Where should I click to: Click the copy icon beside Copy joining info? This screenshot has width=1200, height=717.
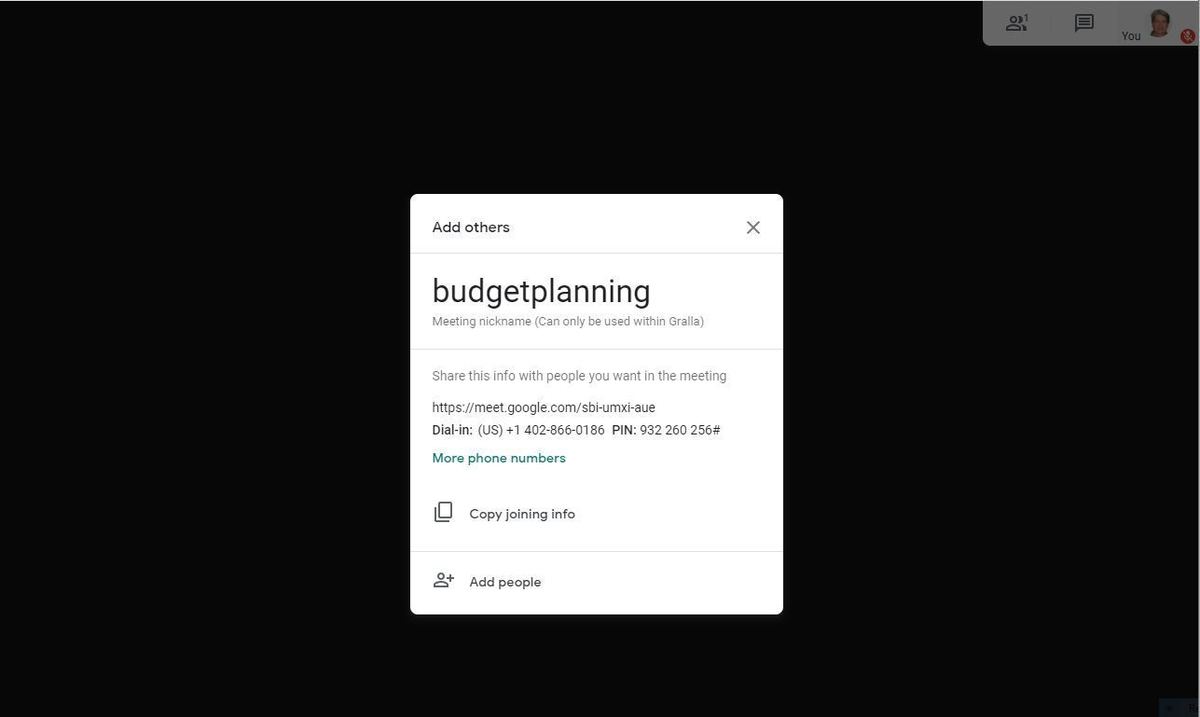click(443, 513)
